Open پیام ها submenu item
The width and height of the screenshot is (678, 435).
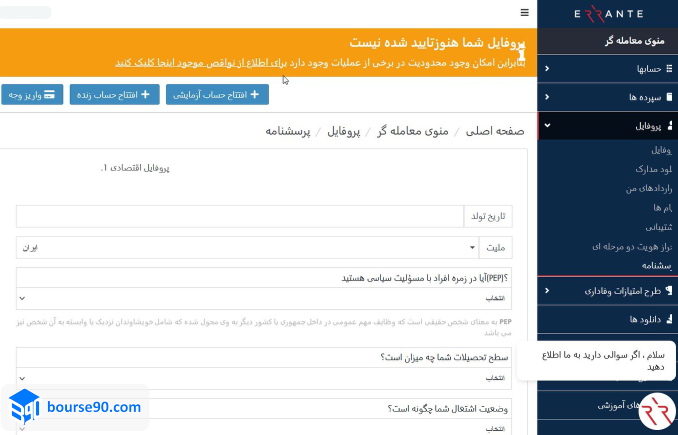coord(662,208)
